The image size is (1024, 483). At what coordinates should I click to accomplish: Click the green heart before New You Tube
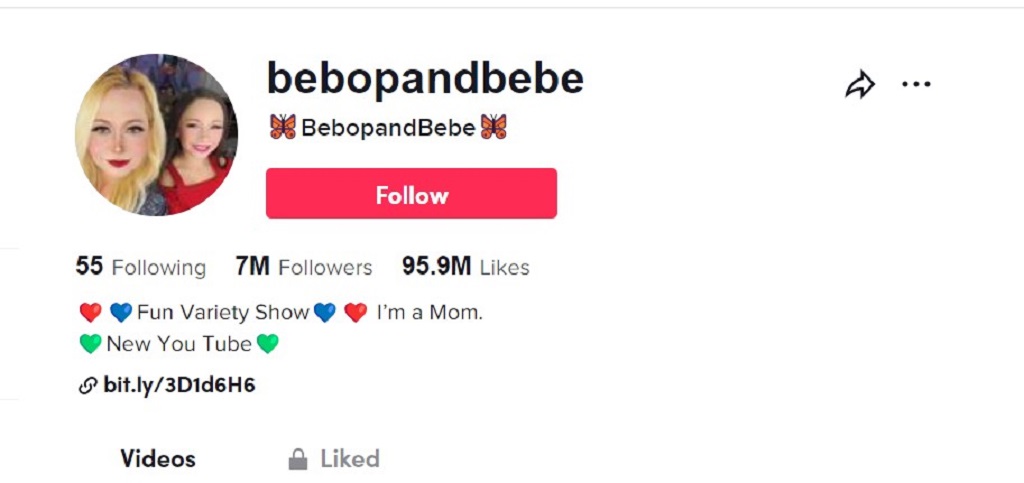(x=91, y=344)
